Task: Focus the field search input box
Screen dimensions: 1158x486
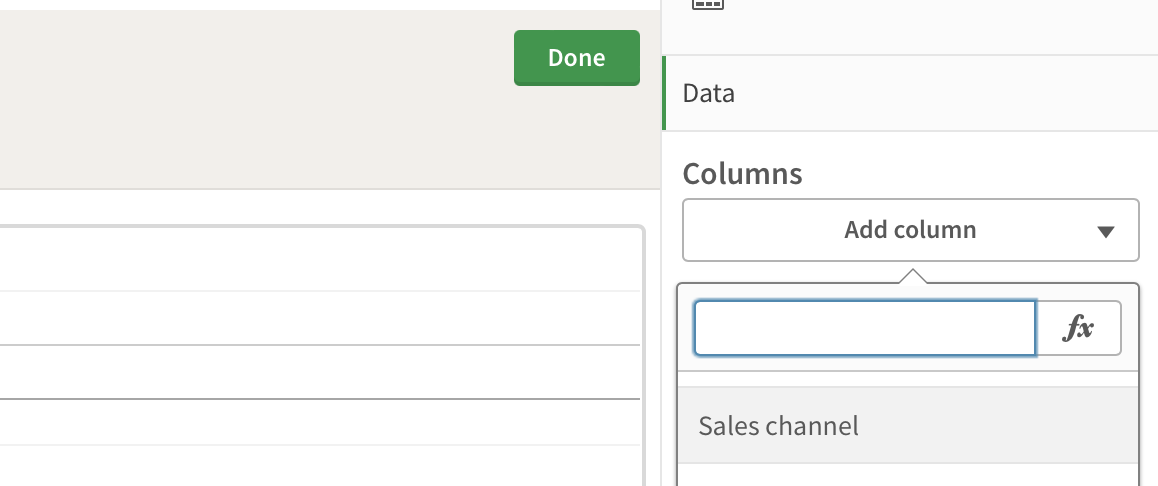Action: coord(865,328)
